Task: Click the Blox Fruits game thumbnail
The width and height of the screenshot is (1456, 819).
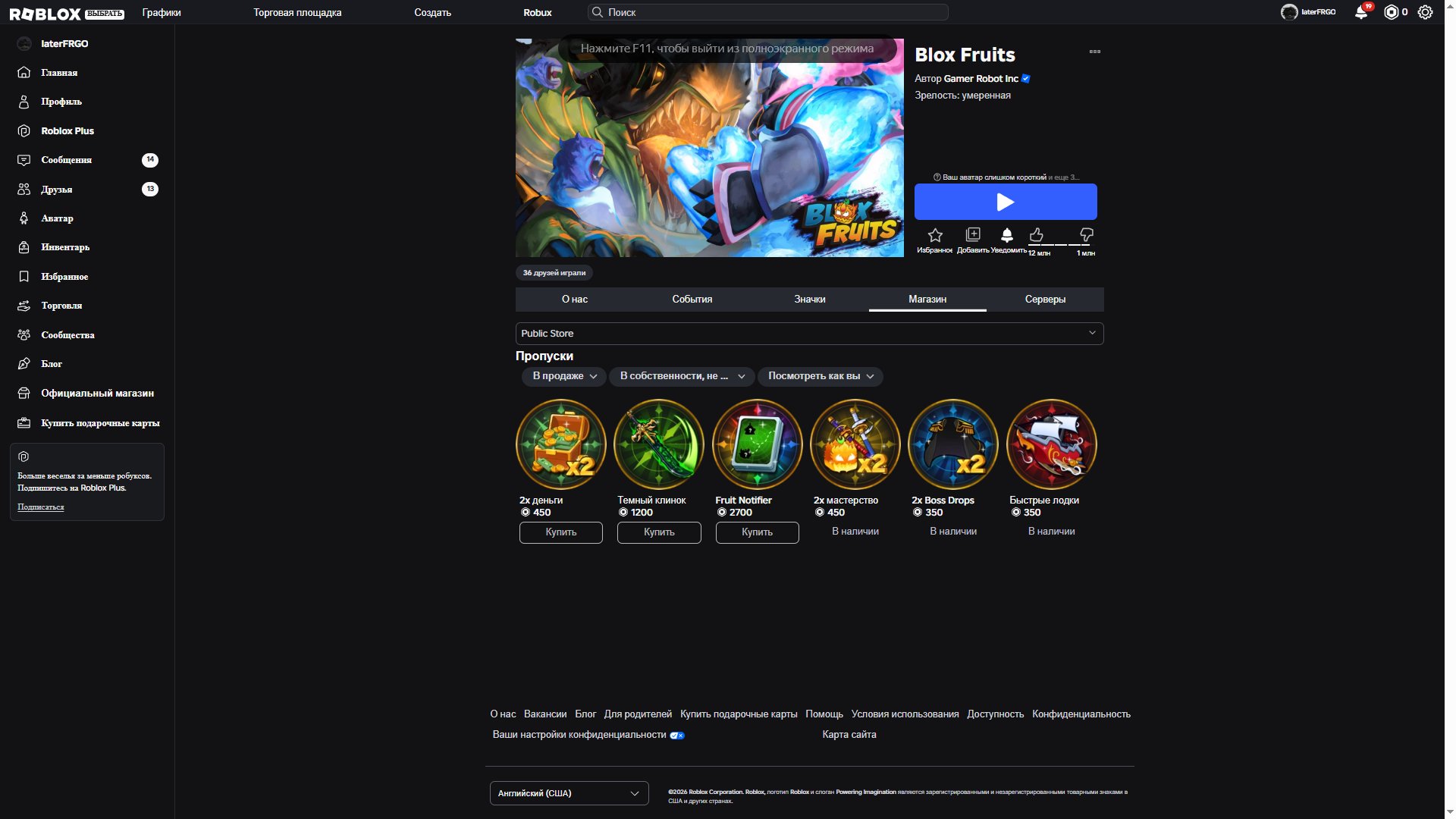Action: (x=710, y=148)
